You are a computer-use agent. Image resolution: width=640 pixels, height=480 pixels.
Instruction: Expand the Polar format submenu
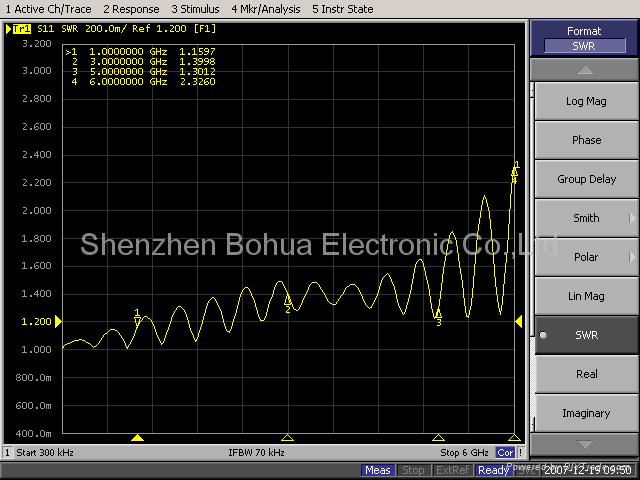point(586,257)
